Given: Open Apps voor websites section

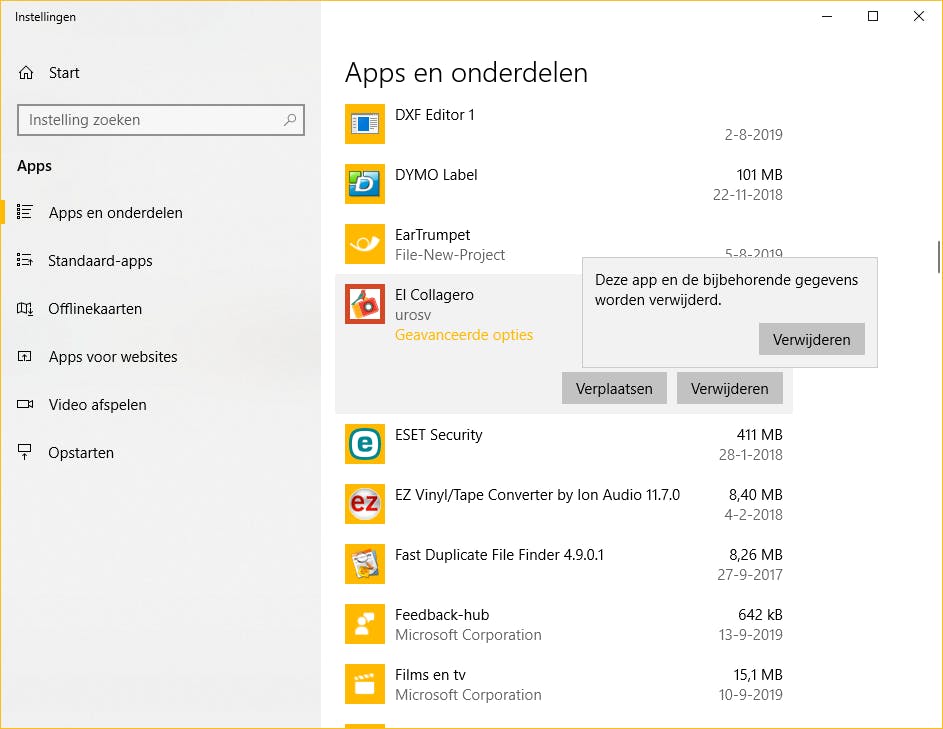Looking at the screenshot, I should pos(113,357).
